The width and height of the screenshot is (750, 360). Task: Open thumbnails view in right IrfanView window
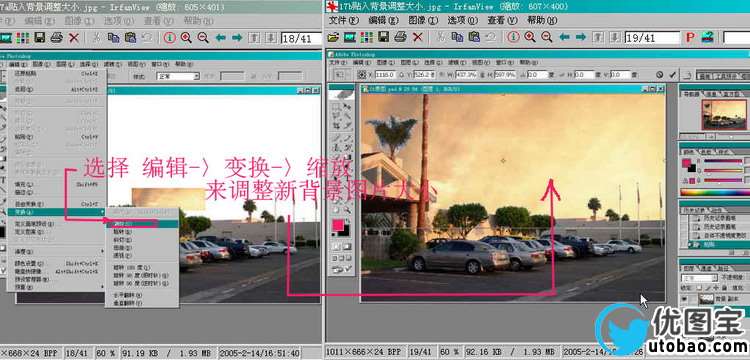(x=366, y=37)
